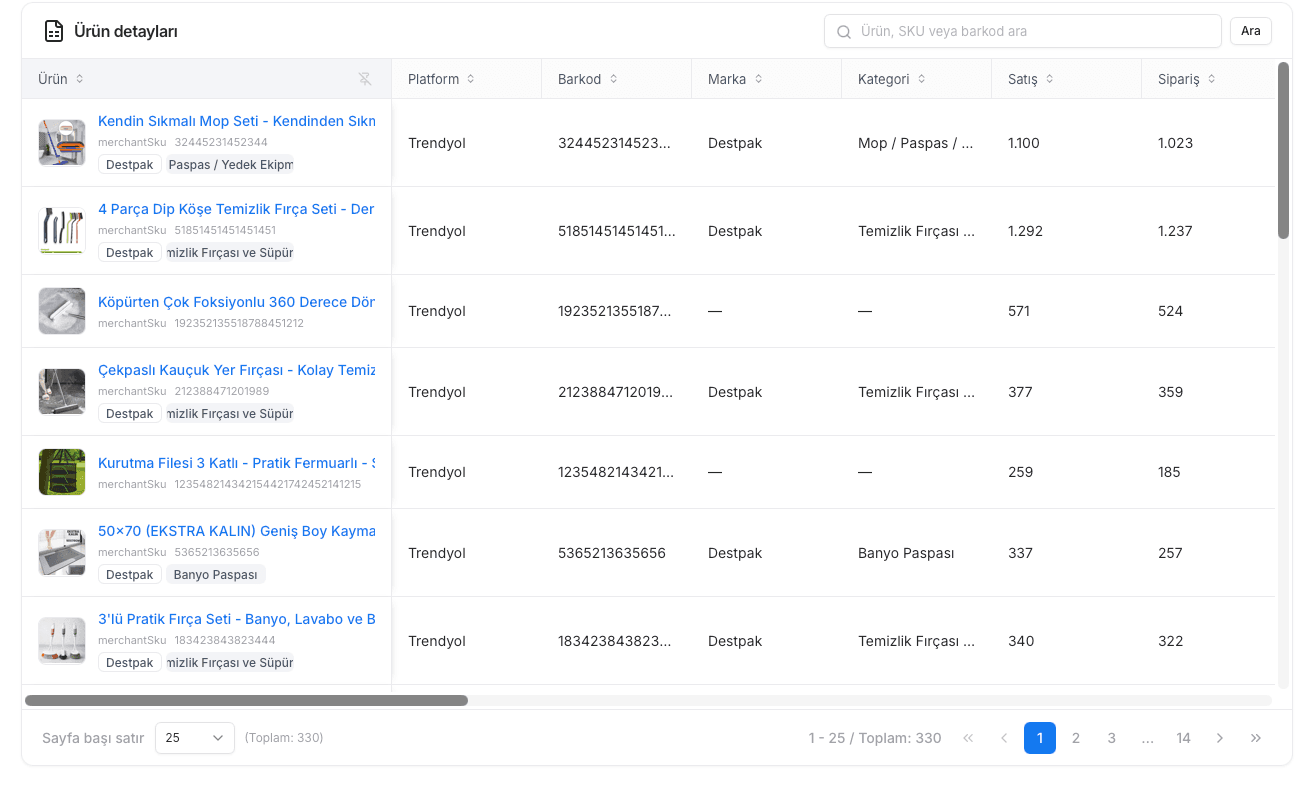The image size is (1312, 788).
Task: Click the search magnifier icon
Action: [844, 31]
